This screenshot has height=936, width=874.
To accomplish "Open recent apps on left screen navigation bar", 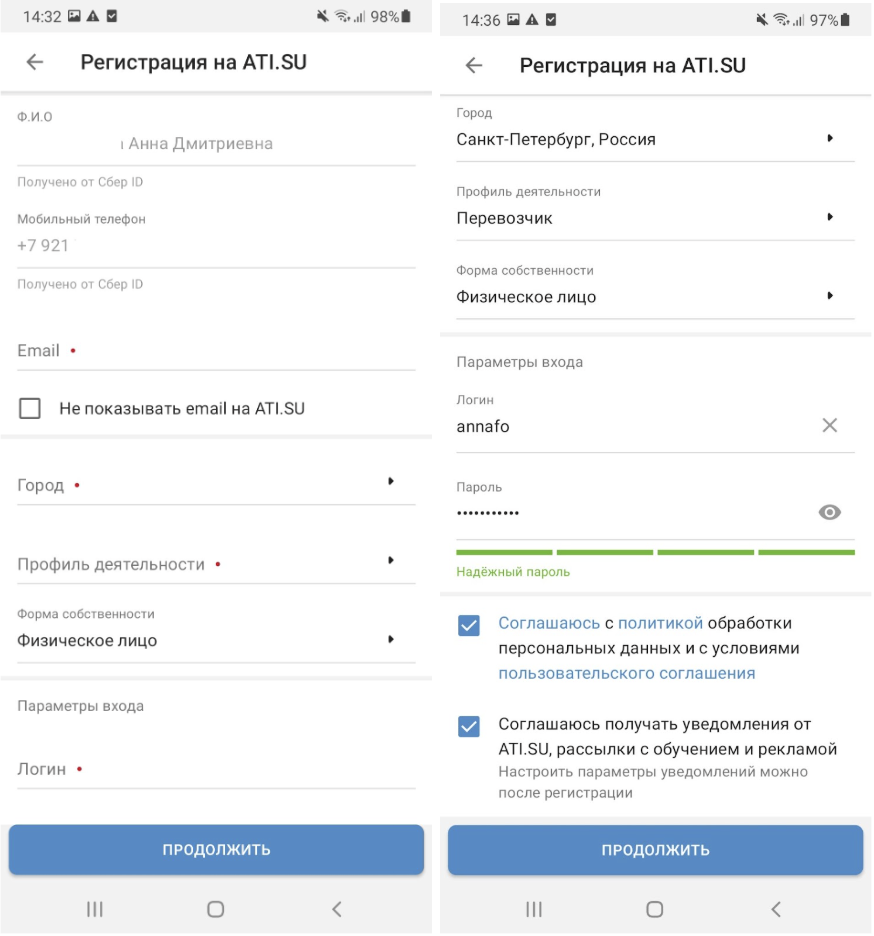I will click(95, 909).
